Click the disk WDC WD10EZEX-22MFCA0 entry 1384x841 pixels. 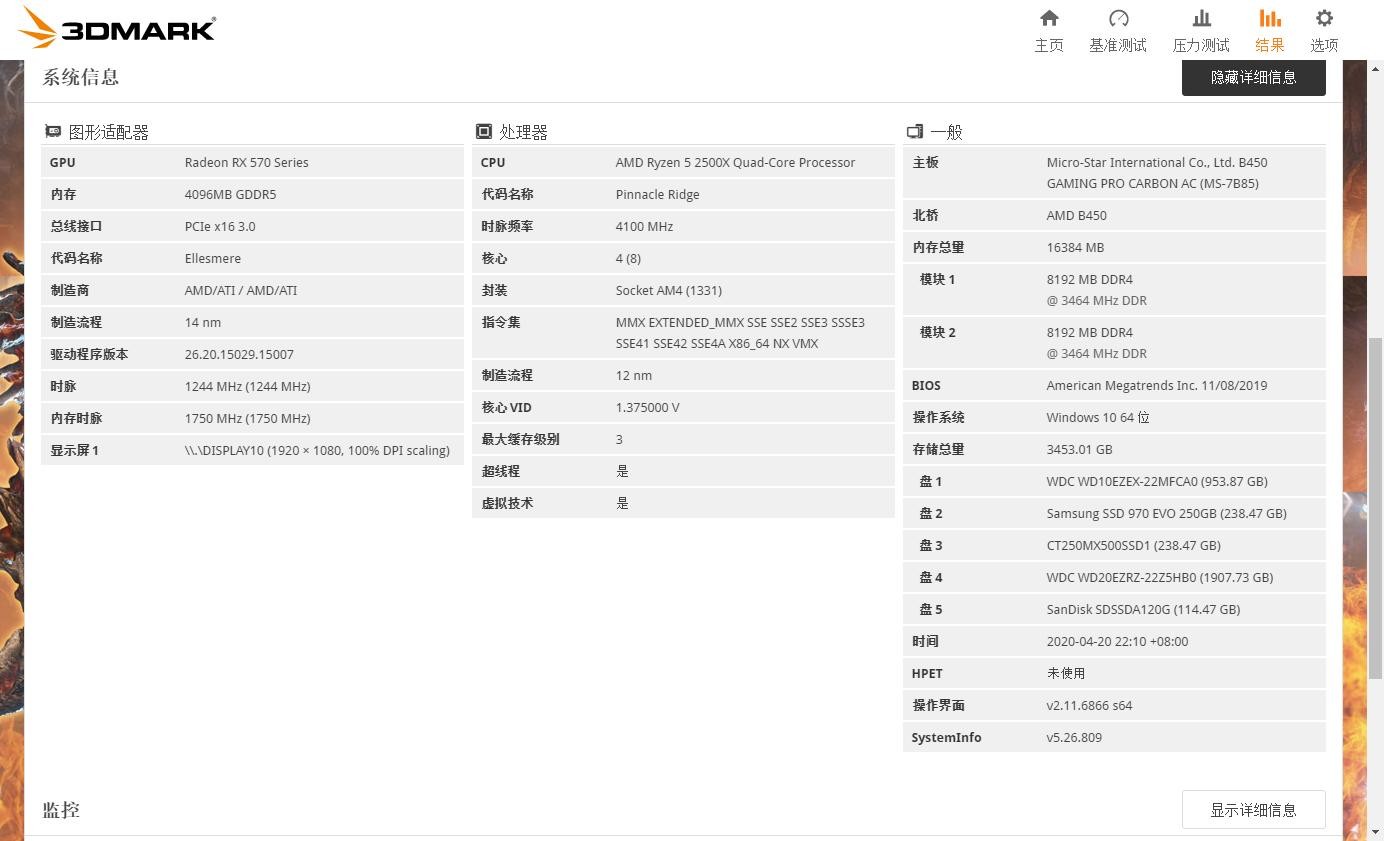coord(1157,481)
